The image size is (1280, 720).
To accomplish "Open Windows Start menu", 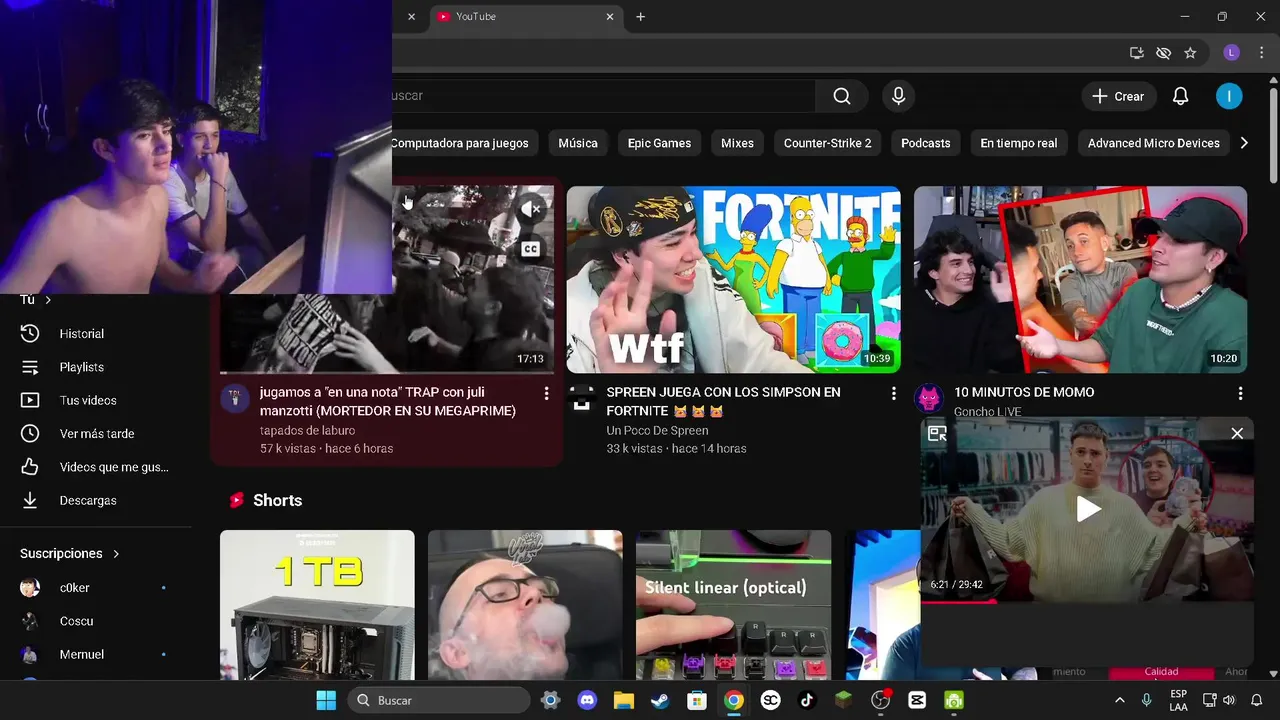I will 326,700.
